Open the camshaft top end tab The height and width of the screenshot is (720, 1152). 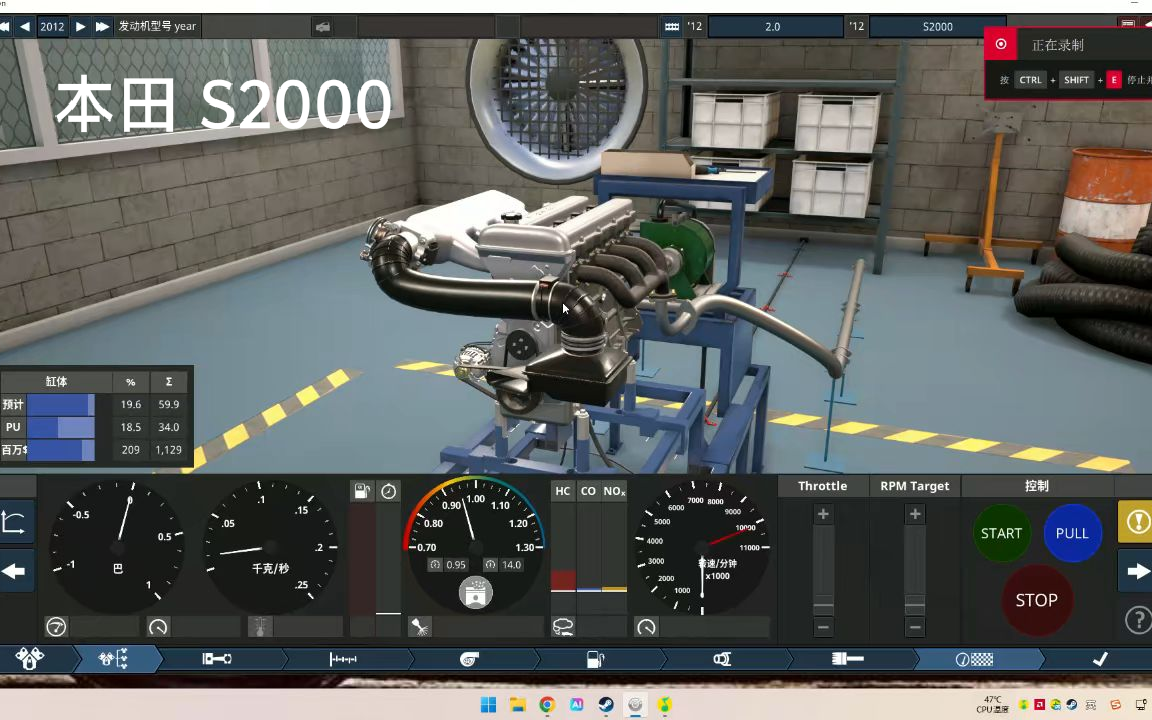pos(343,659)
